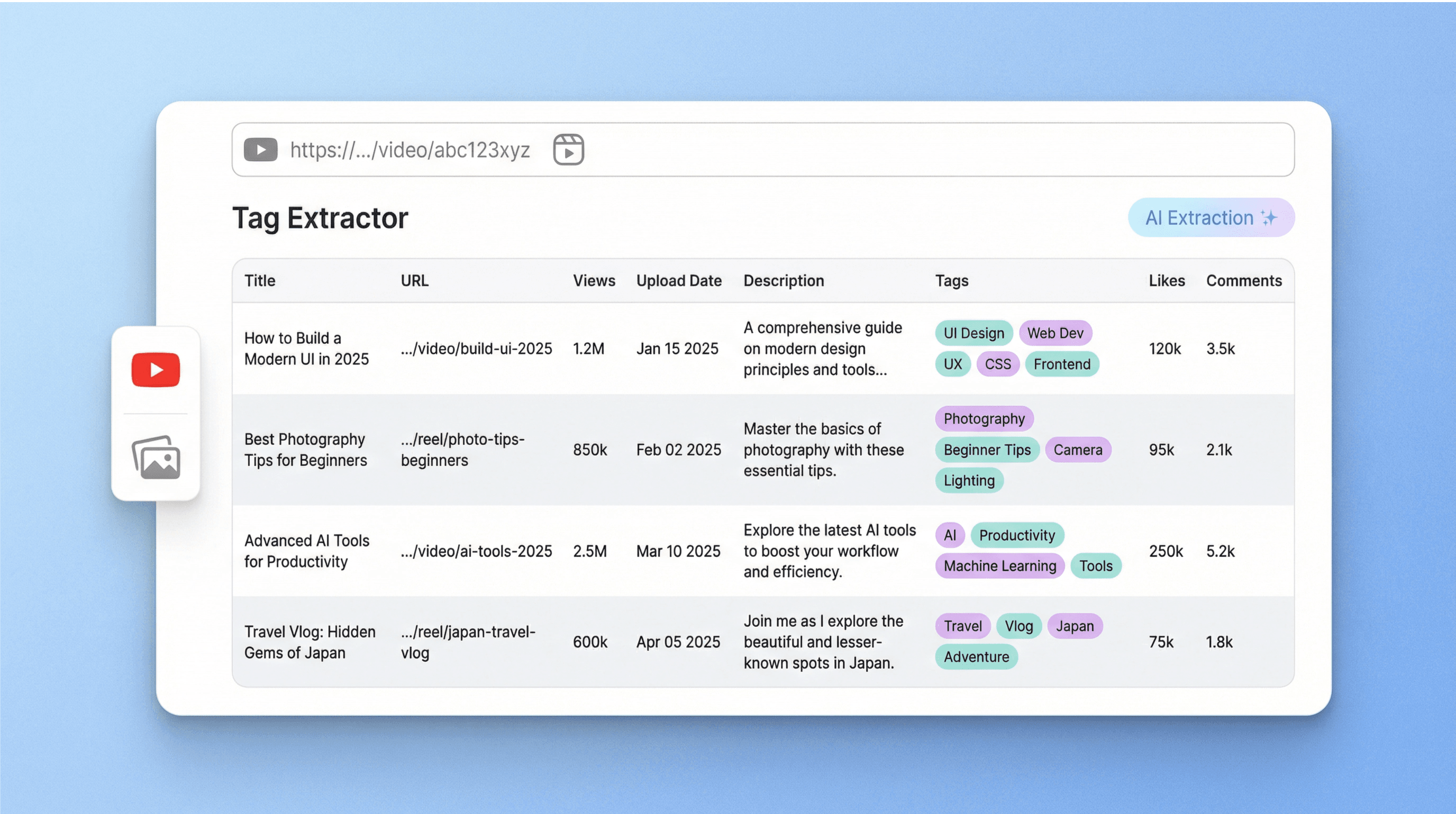Click the gray video play icon in URL bar
The width and height of the screenshot is (1456, 814).
click(260, 150)
